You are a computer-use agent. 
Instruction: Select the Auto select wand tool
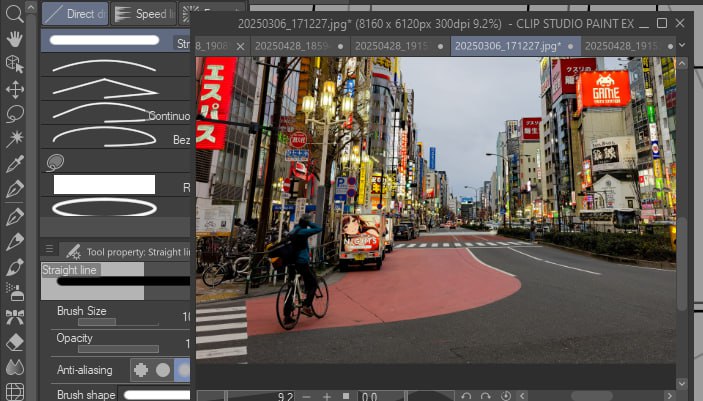coord(15,139)
